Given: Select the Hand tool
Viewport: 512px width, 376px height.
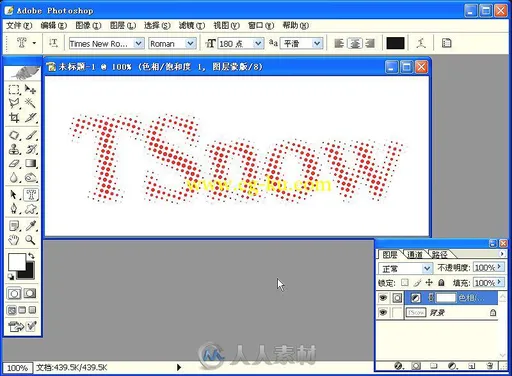Looking at the screenshot, I should click(x=14, y=240).
